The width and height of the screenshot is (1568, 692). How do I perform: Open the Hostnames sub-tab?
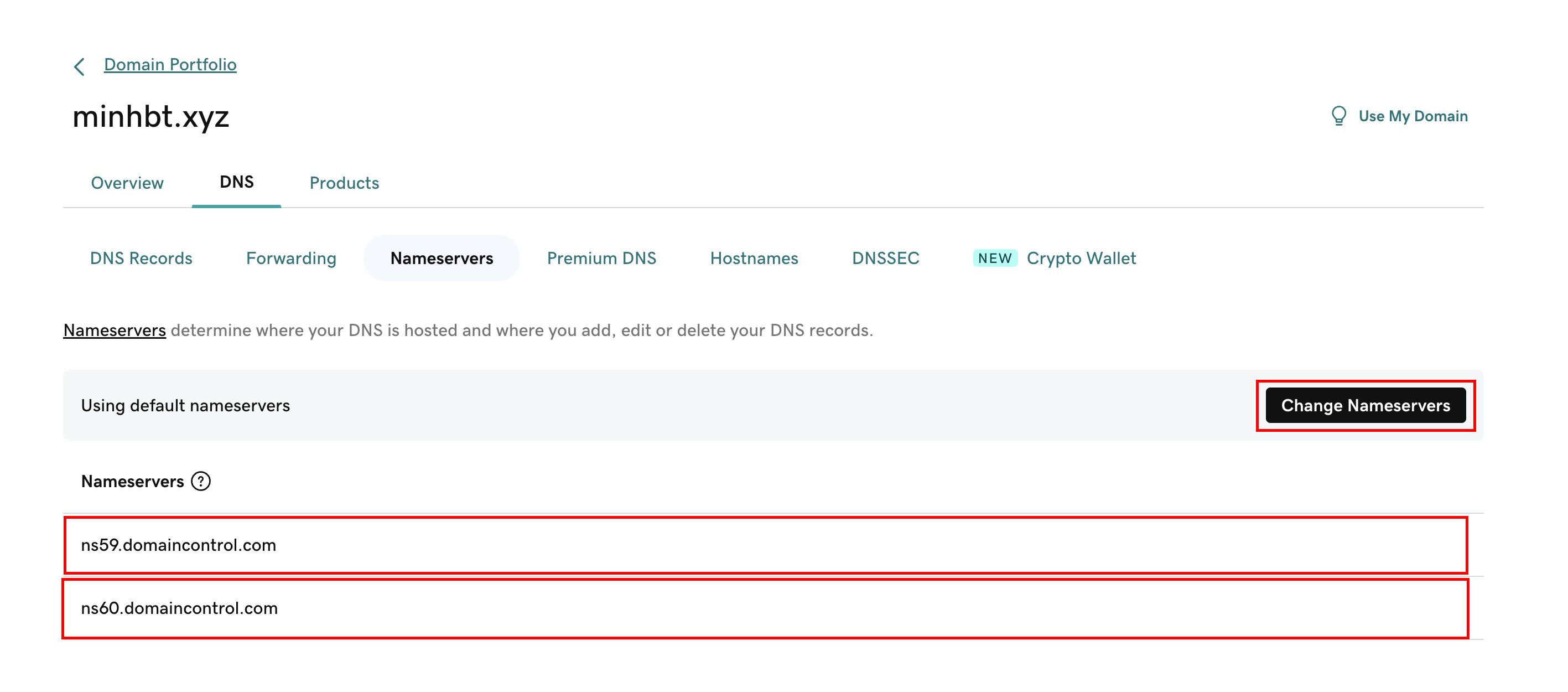pos(754,259)
